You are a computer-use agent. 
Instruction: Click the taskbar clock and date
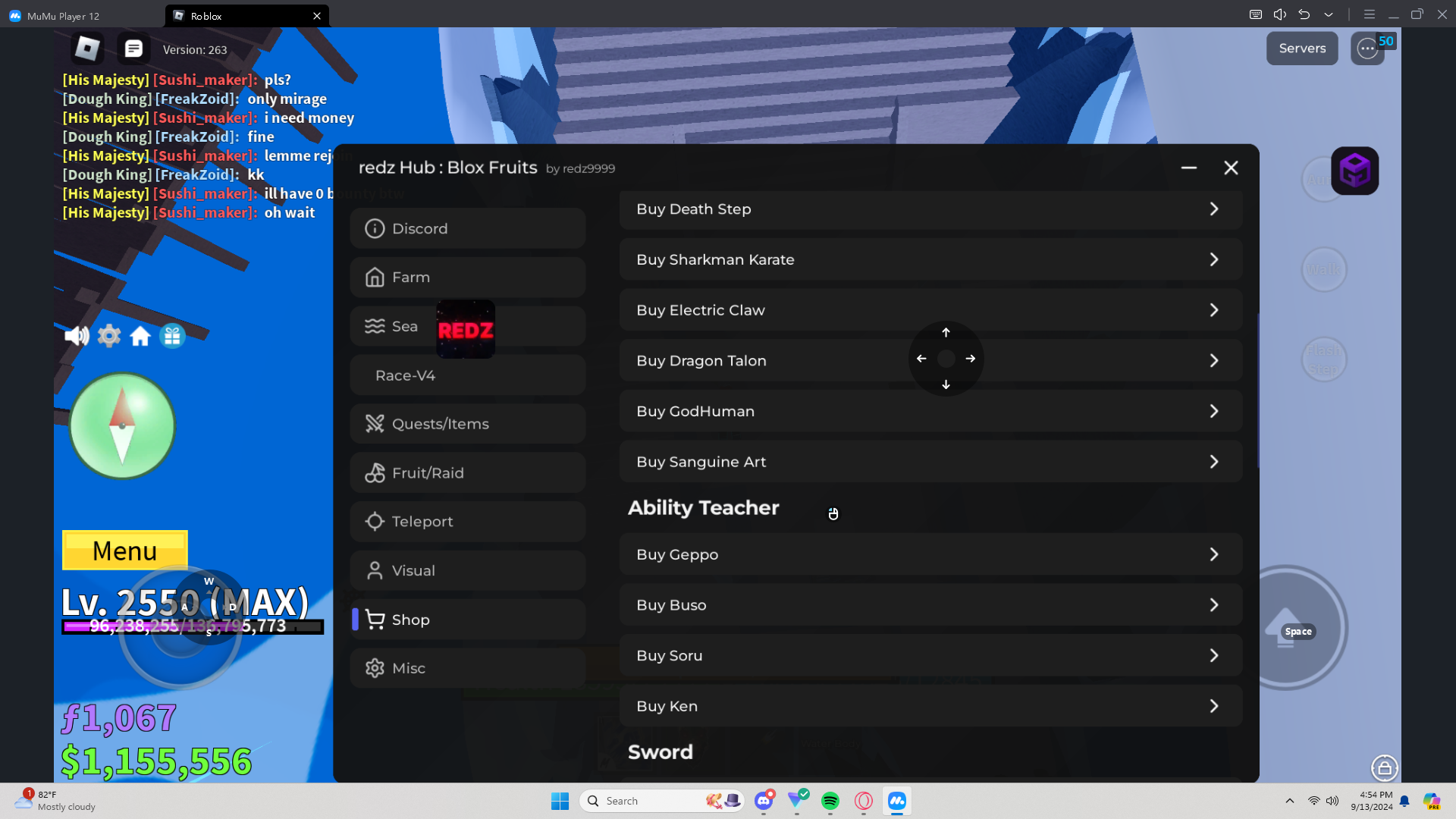click(x=1371, y=801)
